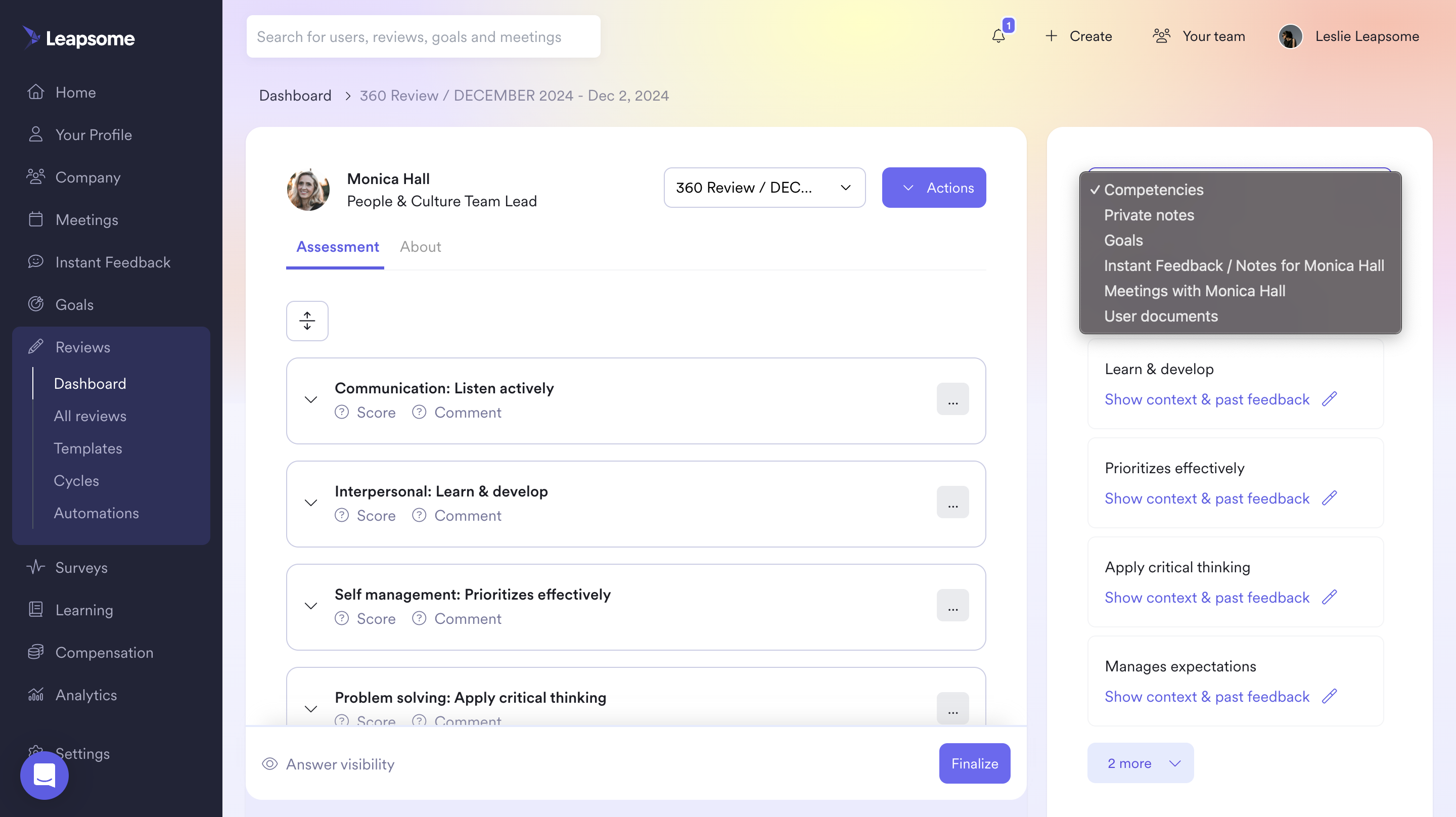This screenshot has height=817, width=1456.
Task: Show context & past feedback for Manages expectations
Action: (x=1207, y=696)
